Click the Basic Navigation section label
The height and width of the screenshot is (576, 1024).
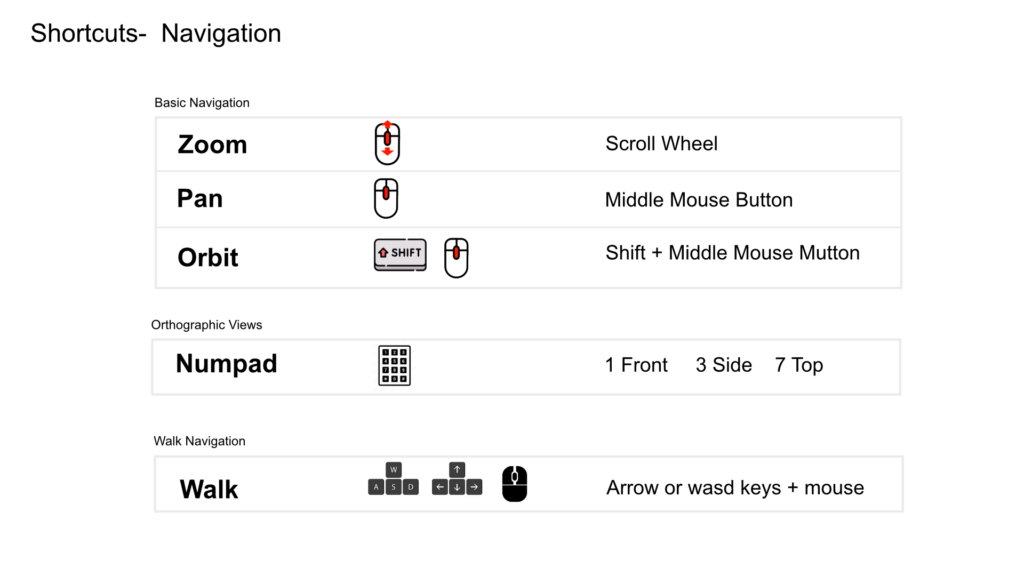coord(202,103)
